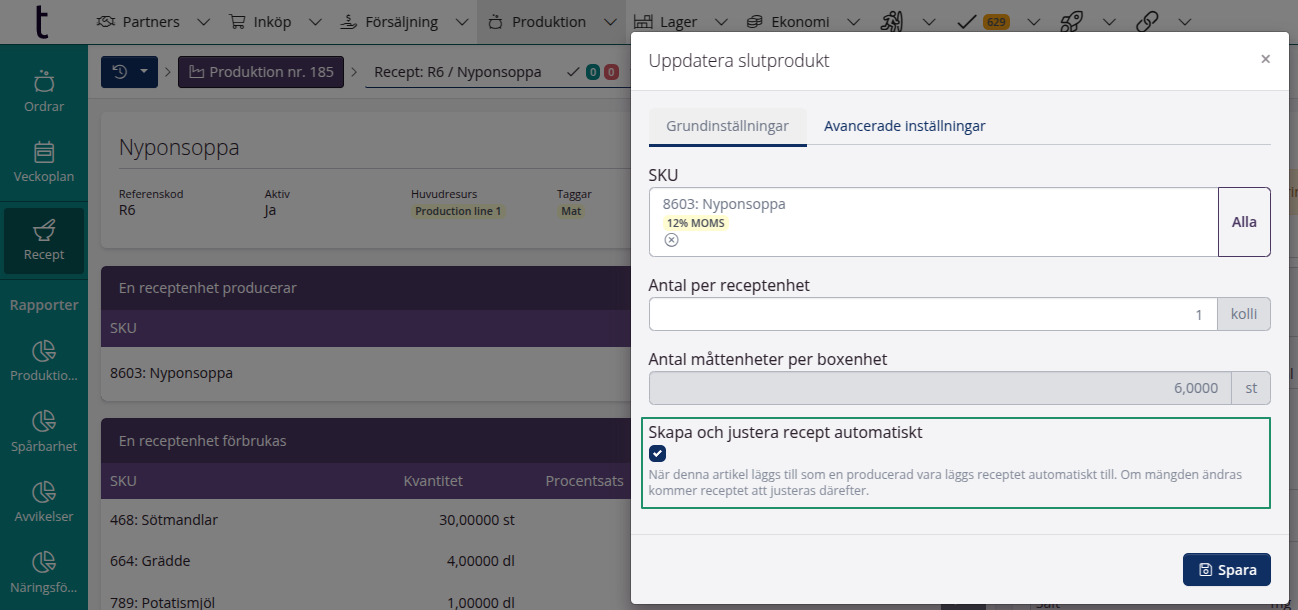Click the Antal per receptenhet input field
This screenshot has width=1298, height=610.
(x=932, y=314)
